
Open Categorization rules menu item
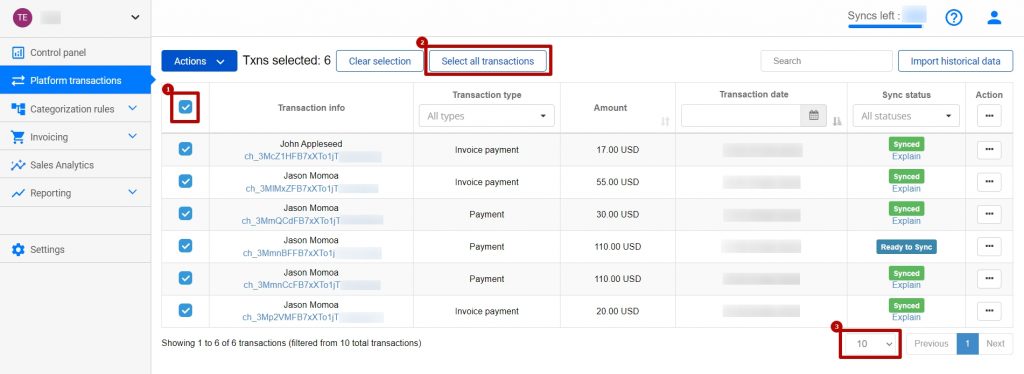(75, 108)
